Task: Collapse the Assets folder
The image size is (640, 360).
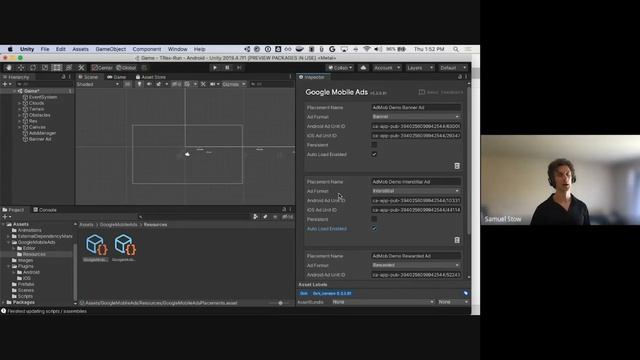Action: click(4, 224)
